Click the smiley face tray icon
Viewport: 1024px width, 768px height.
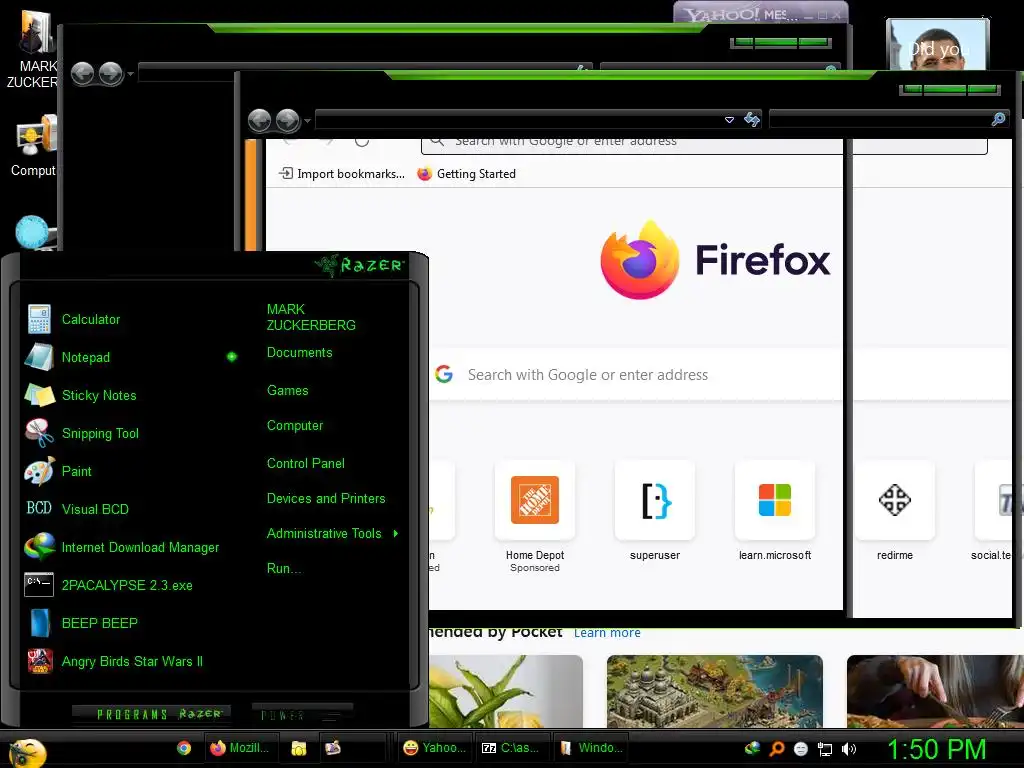point(801,750)
